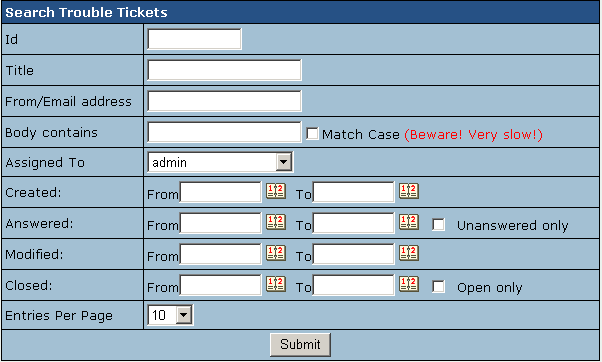Open calendar for Answered To date

tap(408, 222)
